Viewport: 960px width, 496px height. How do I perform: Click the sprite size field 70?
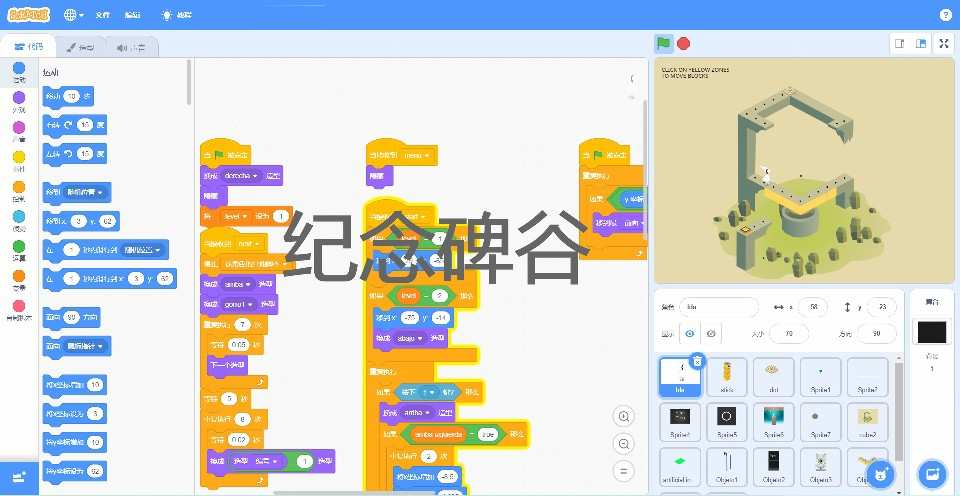pos(789,334)
